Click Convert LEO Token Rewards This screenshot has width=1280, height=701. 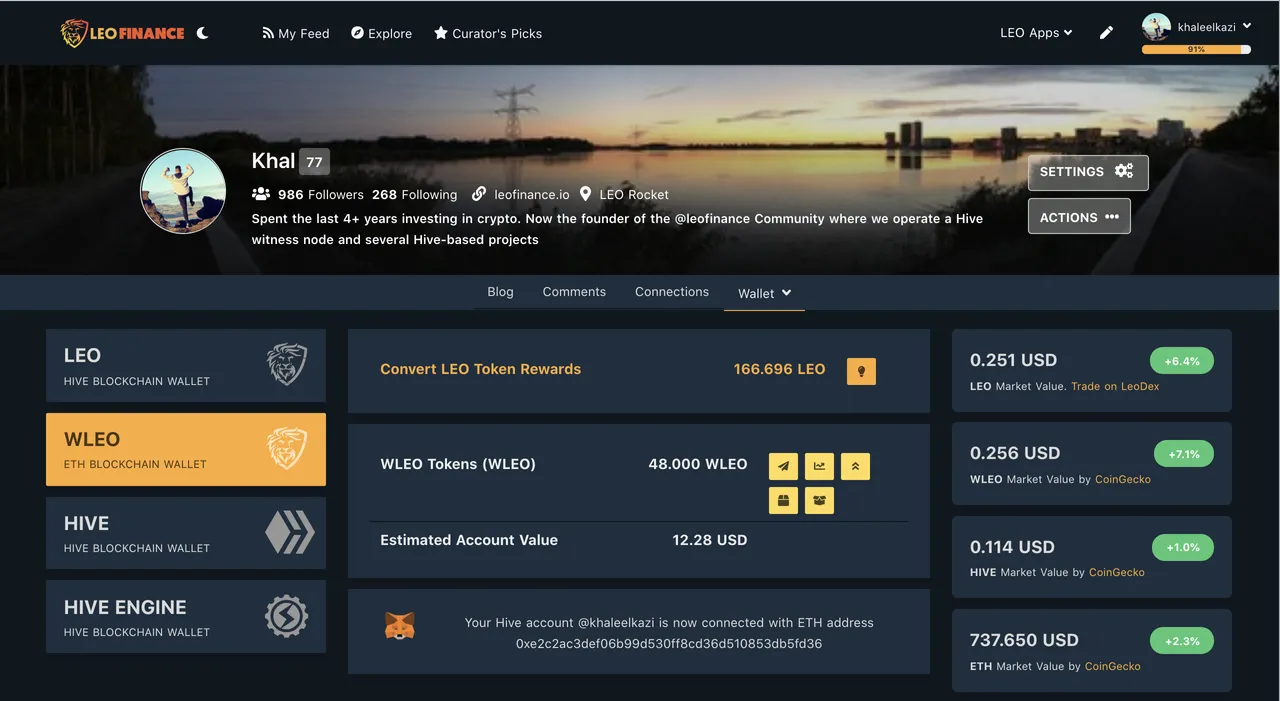click(480, 369)
